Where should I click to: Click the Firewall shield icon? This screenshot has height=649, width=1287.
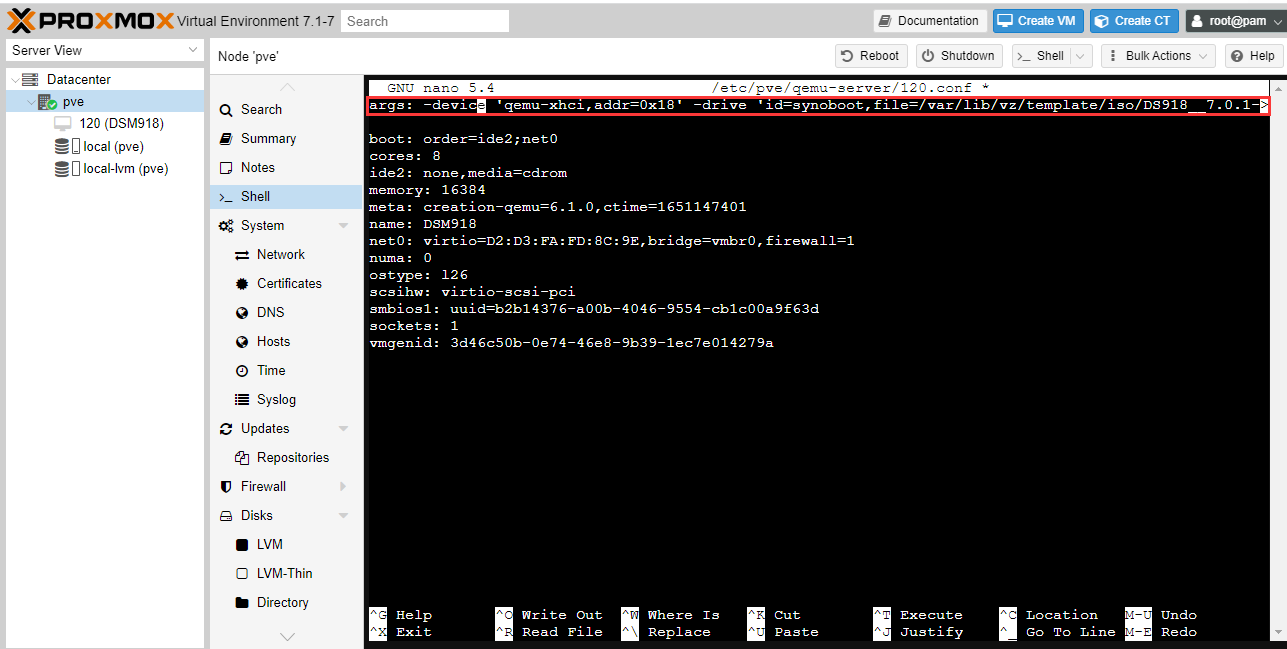pos(226,487)
